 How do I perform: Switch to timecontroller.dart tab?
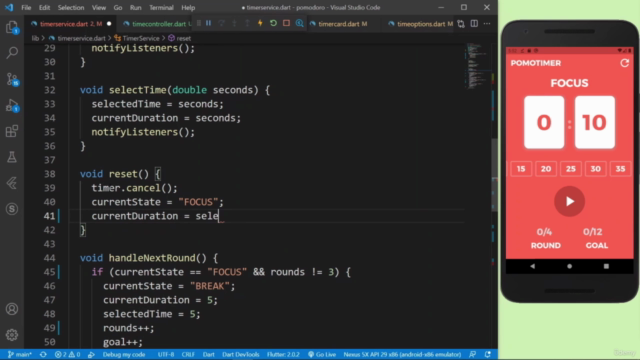pos(158,24)
